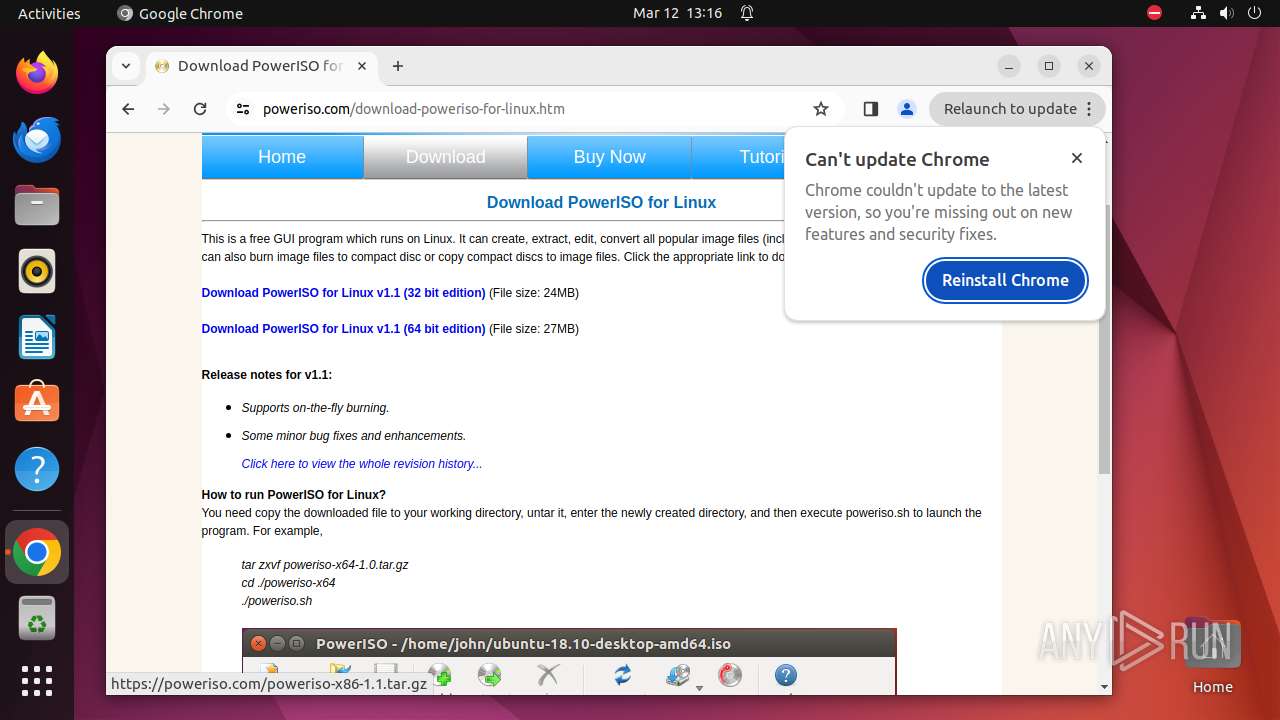Viewport: 1280px width, 720px height.
Task: Open the Buy Now navigation tab
Action: (x=609, y=157)
